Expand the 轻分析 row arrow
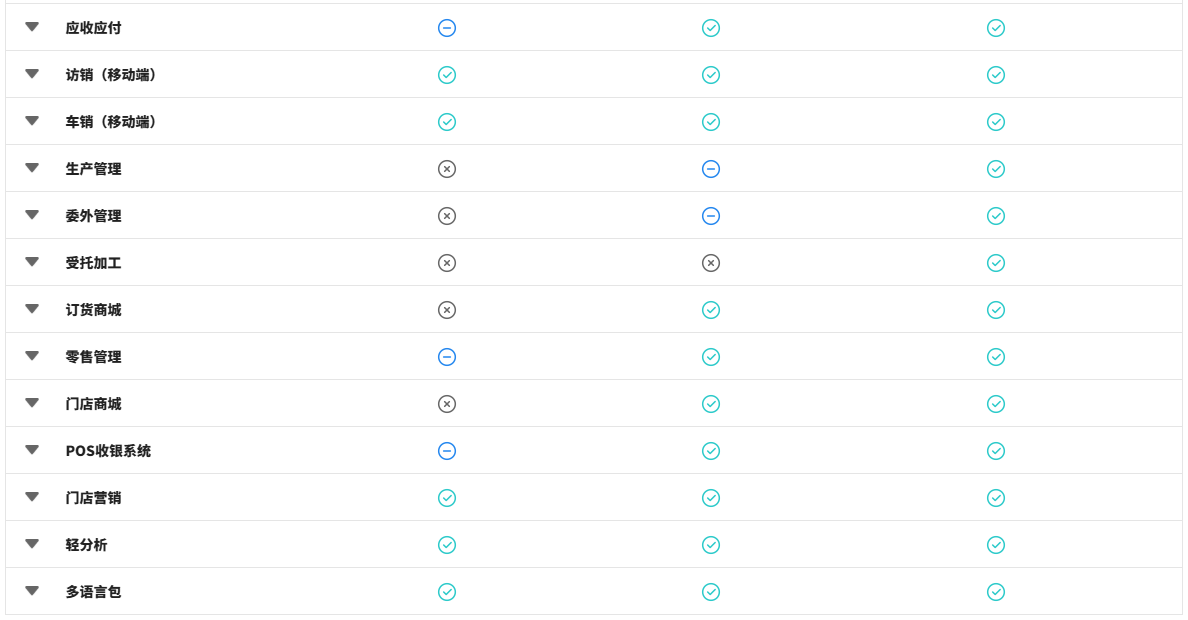 pos(32,544)
